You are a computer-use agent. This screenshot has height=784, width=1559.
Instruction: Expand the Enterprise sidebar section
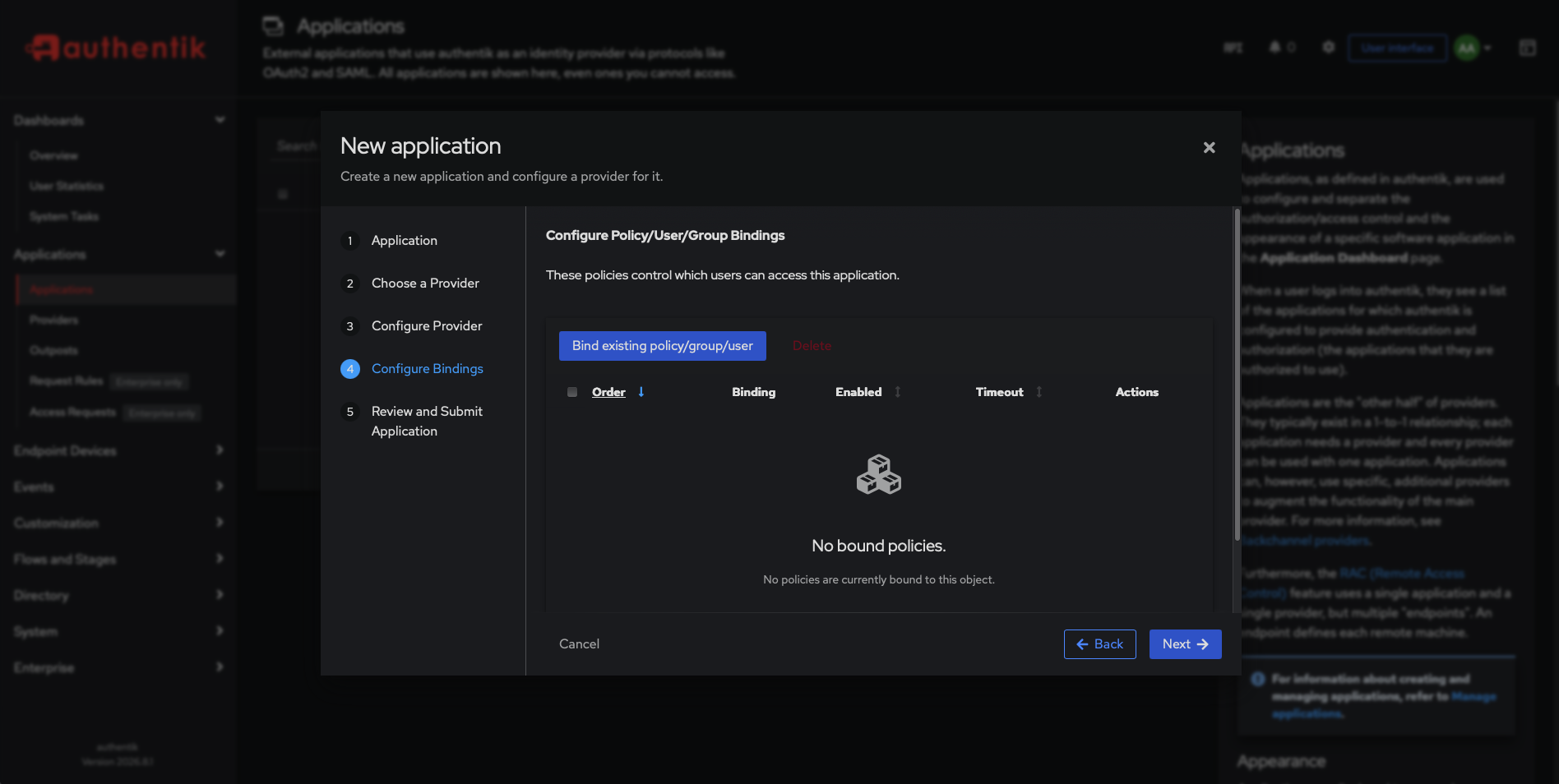point(118,668)
